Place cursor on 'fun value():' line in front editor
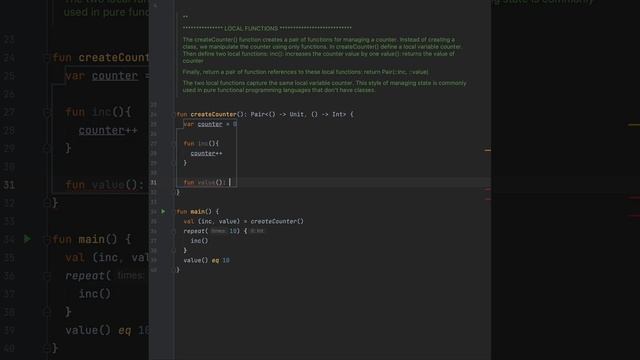The height and width of the screenshot is (360, 640). click(204, 182)
